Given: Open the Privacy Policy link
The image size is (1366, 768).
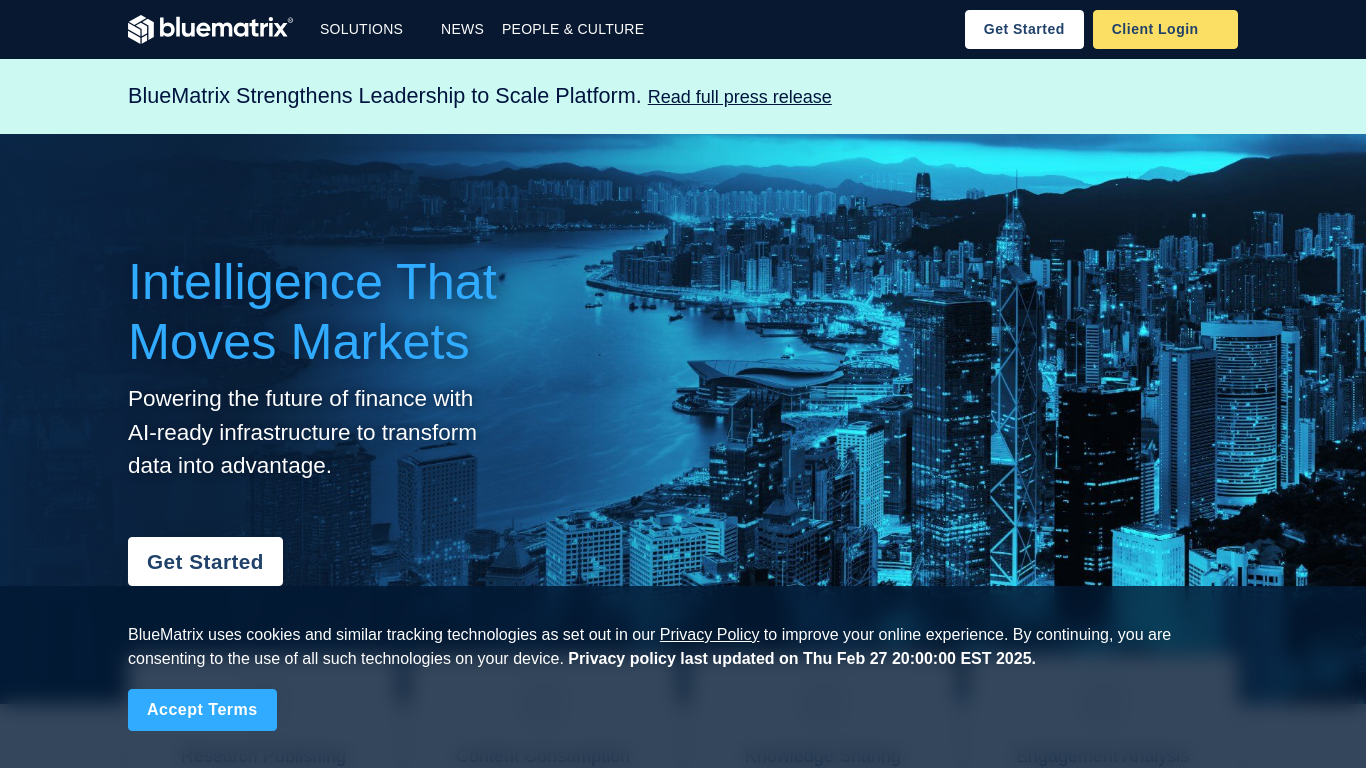Looking at the screenshot, I should [709, 634].
